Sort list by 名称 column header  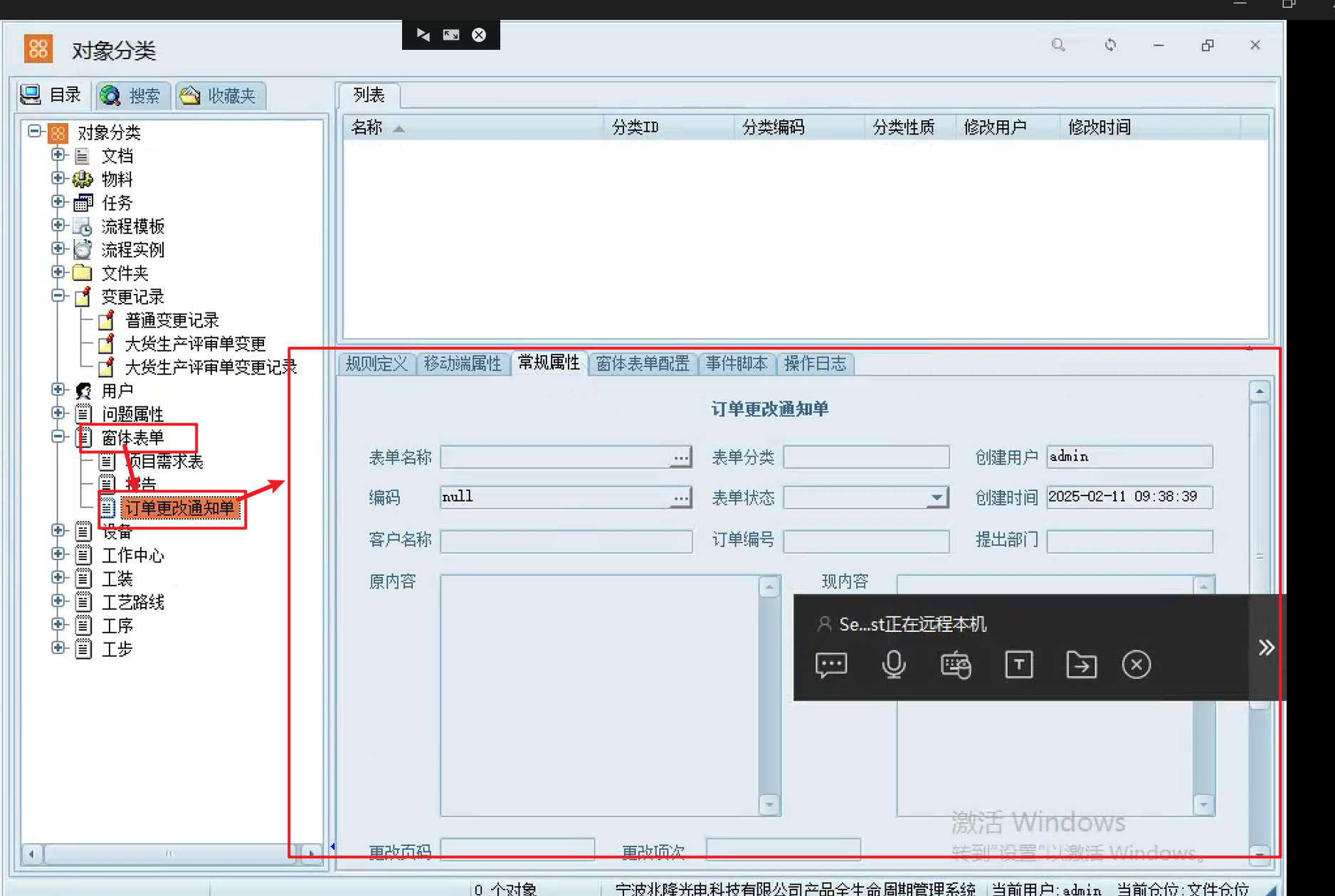tap(473, 127)
